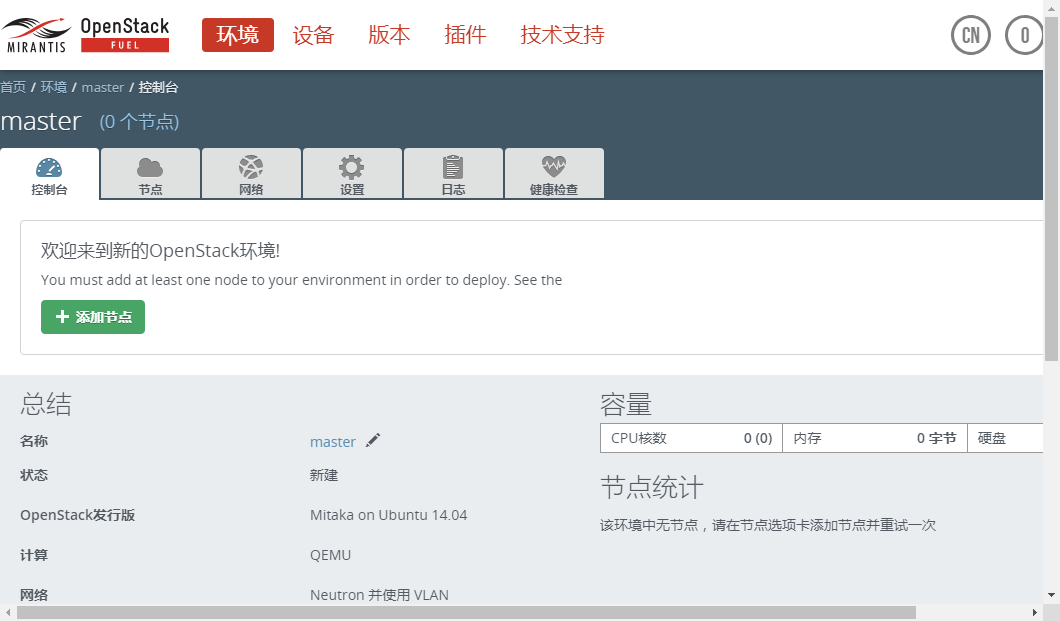1060x621 pixels.
Task: Click the OpenStack Fuel logo
Action: tap(124, 32)
